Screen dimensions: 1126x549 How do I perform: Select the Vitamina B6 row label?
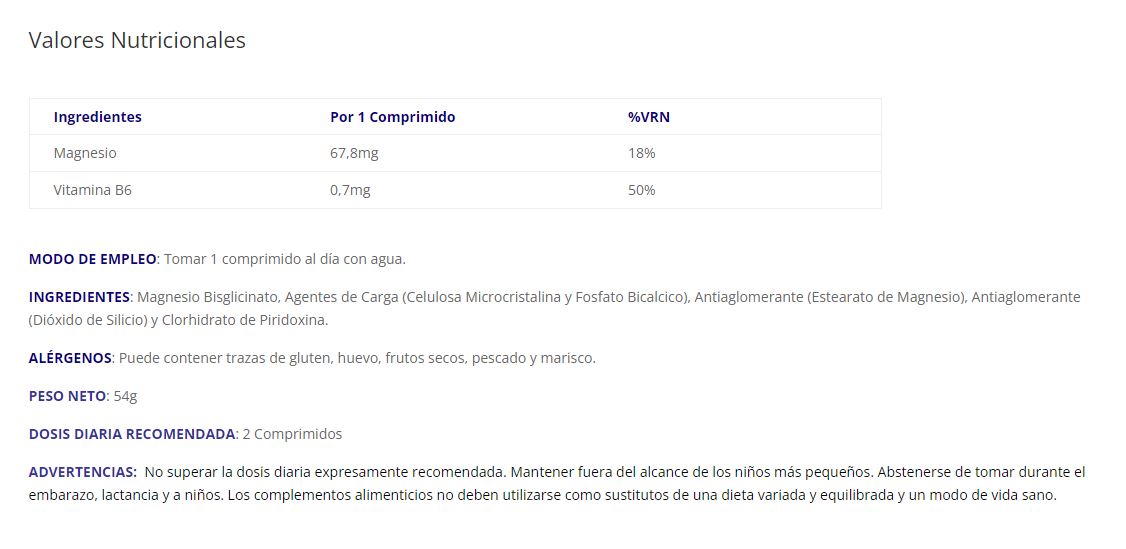click(93, 190)
